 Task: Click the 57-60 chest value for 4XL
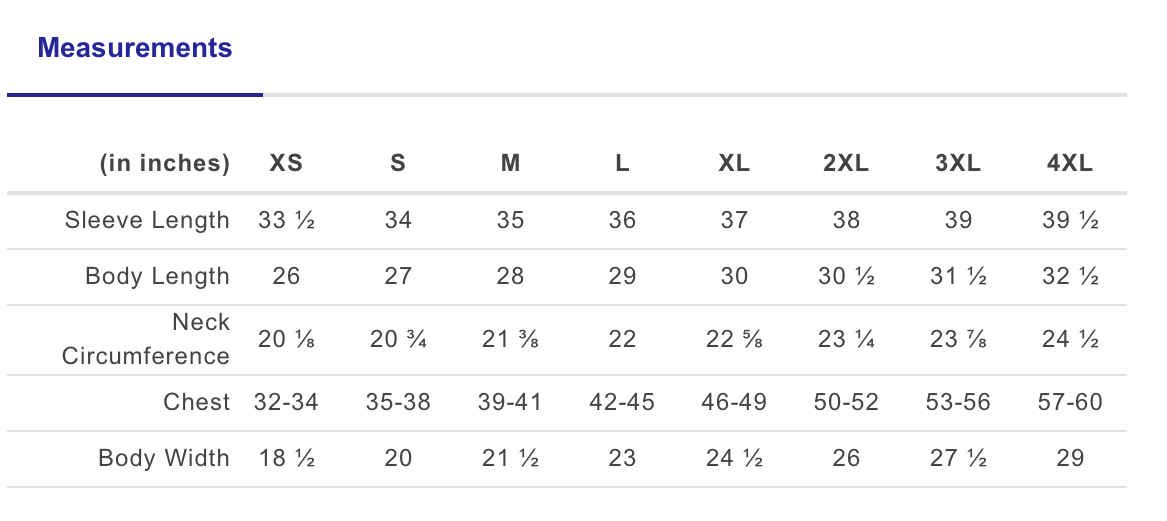pyautogui.click(x=1070, y=402)
